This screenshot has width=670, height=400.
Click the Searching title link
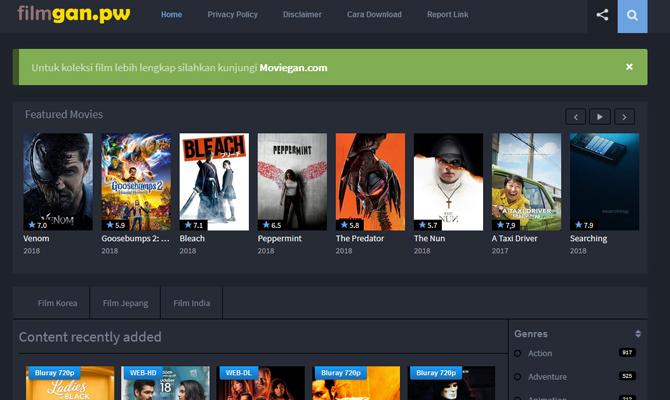(x=588, y=238)
